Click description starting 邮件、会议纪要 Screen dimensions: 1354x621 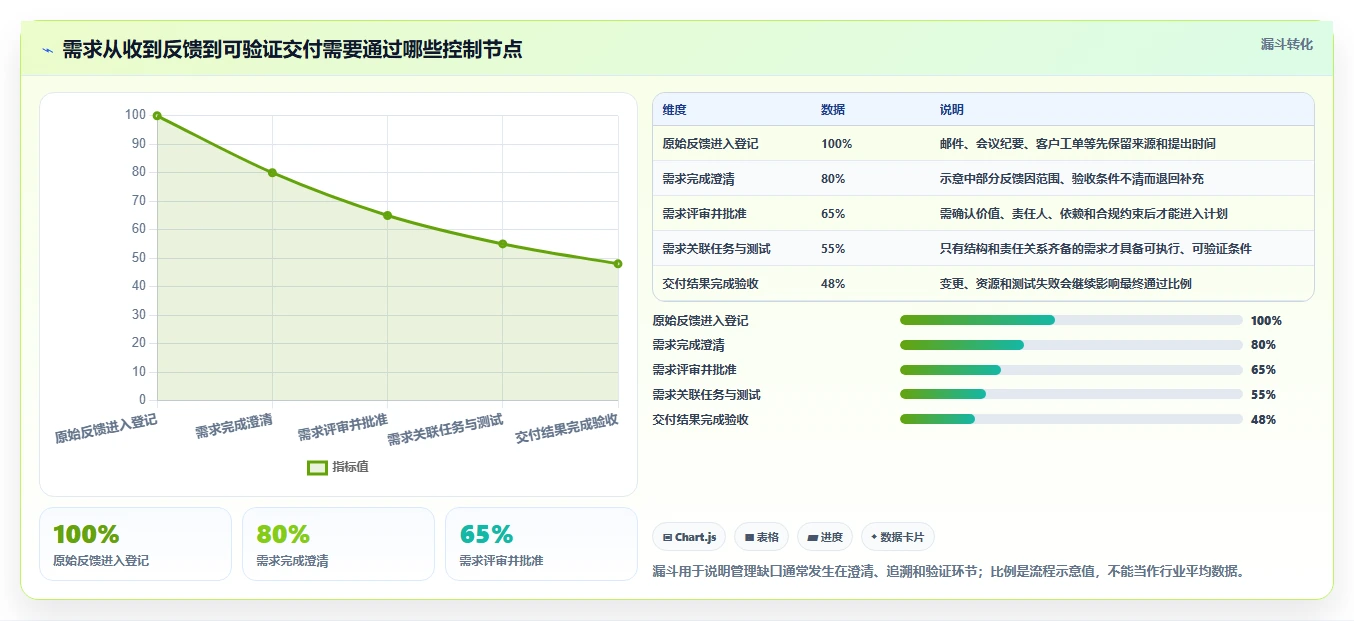(x=1078, y=144)
